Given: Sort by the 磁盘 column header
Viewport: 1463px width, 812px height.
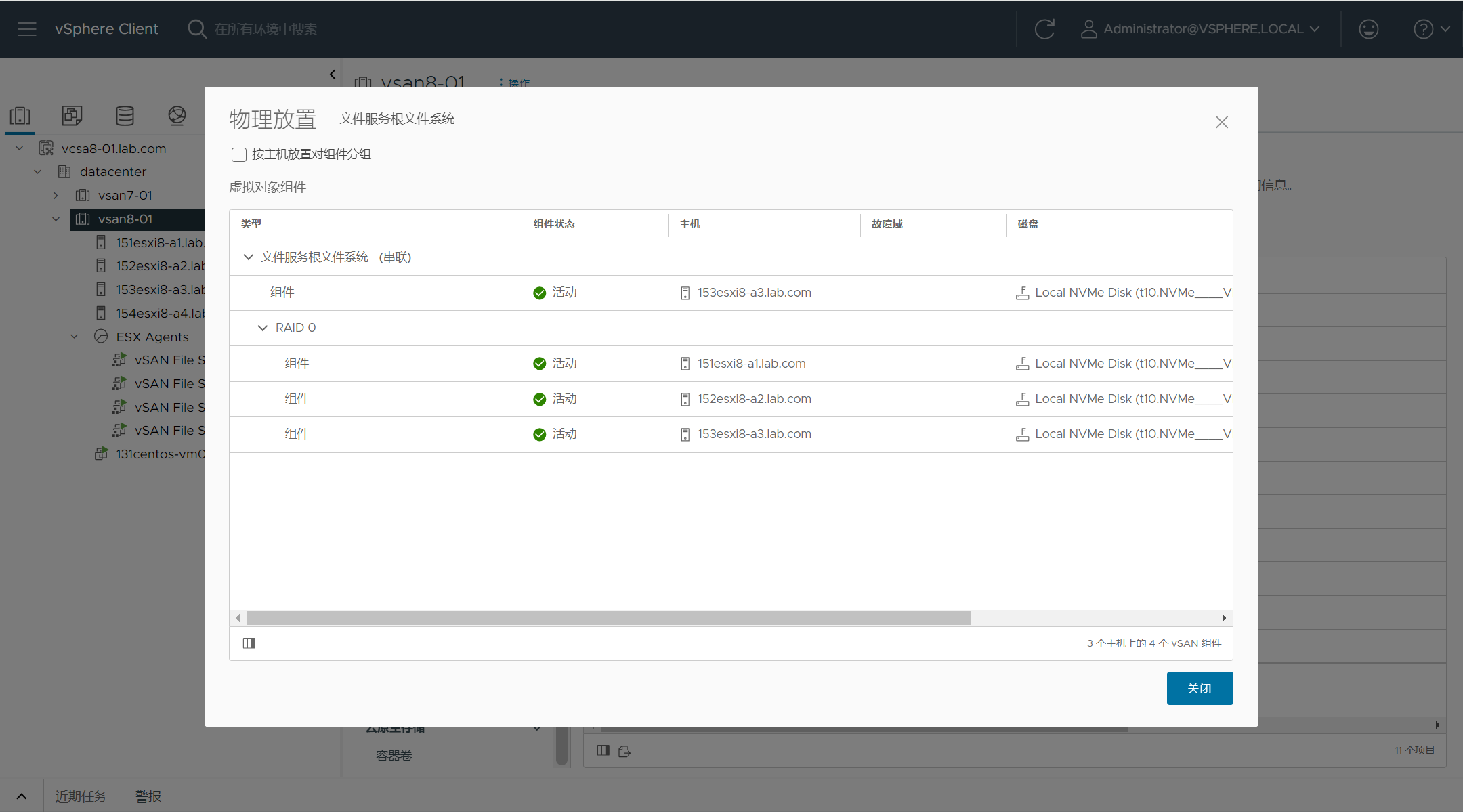Looking at the screenshot, I should 1028,224.
